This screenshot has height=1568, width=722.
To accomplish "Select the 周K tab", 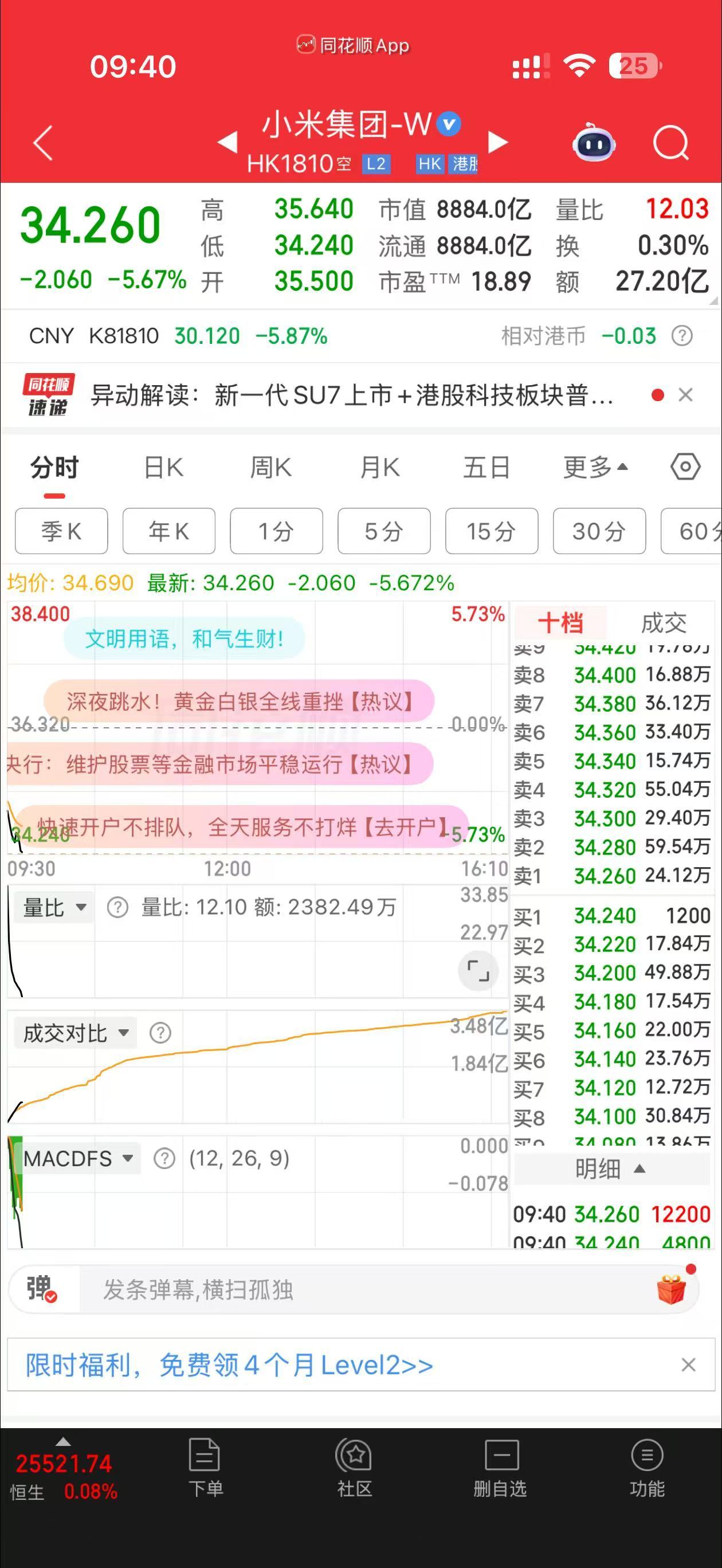I will pyautogui.click(x=271, y=468).
